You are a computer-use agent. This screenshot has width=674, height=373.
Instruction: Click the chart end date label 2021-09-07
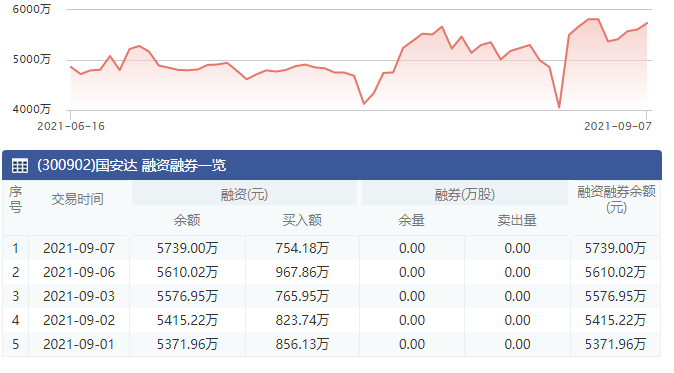[618, 126]
